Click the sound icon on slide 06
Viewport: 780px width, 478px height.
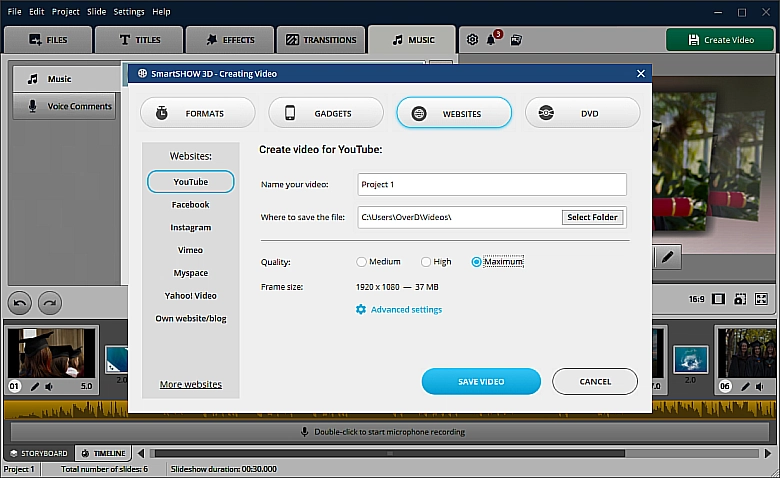click(x=759, y=386)
